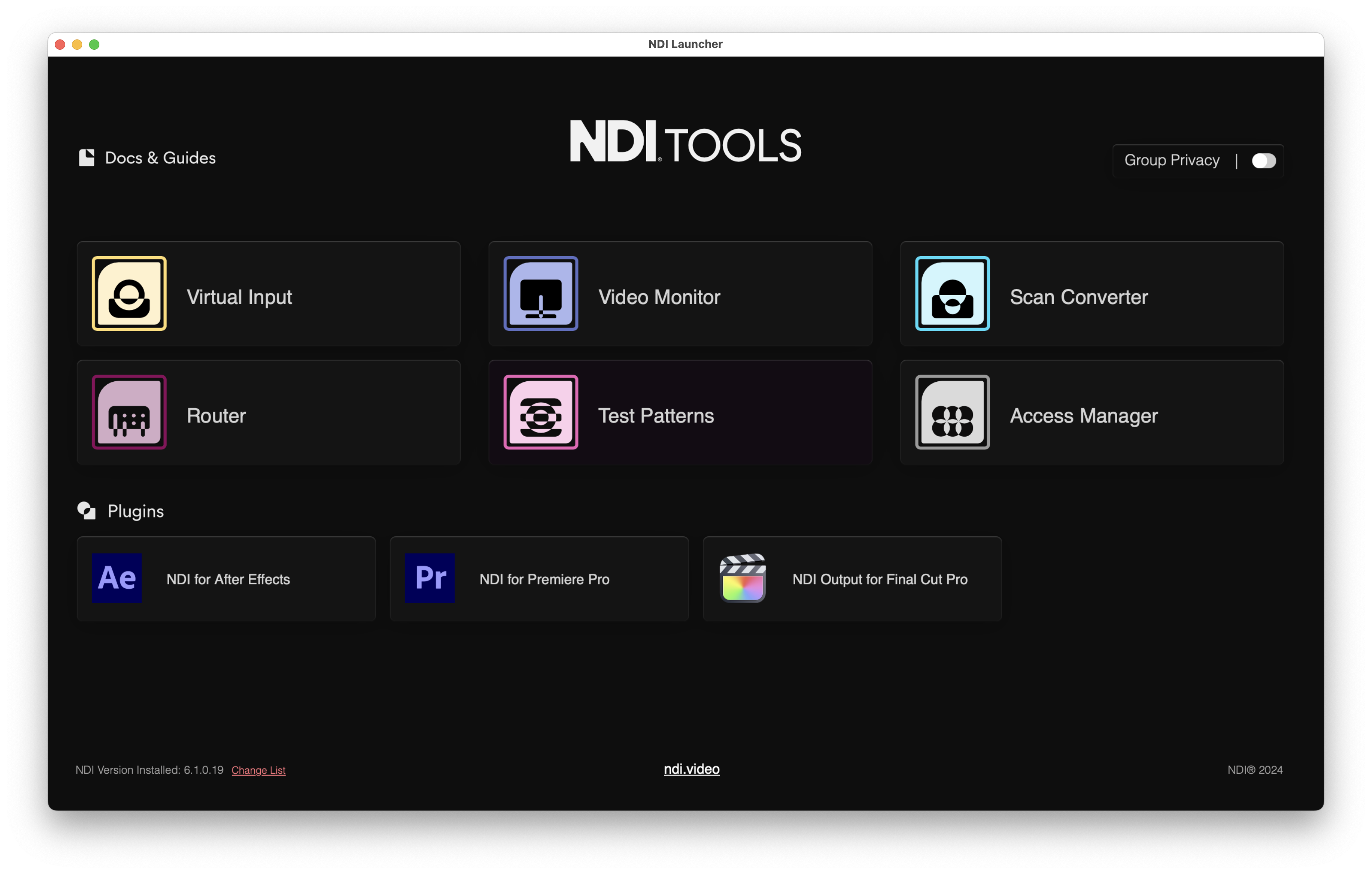Click the Group Privacy label text
1372x874 pixels.
(1172, 160)
